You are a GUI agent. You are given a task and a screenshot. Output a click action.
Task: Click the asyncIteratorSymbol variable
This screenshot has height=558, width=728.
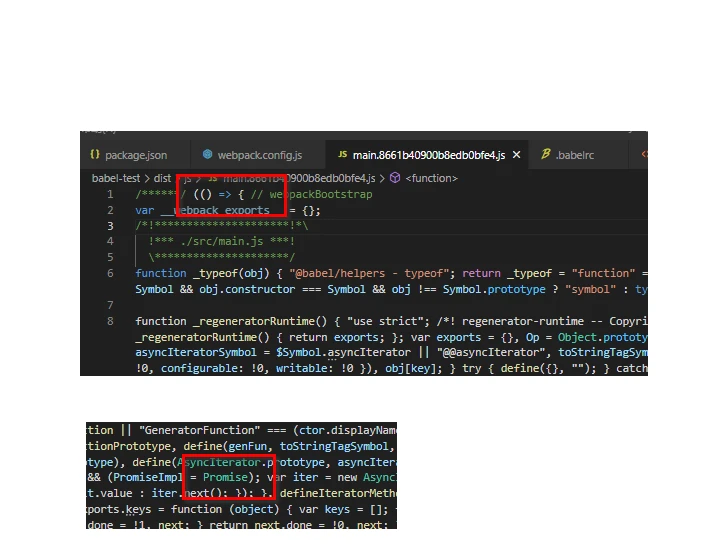coord(195,352)
